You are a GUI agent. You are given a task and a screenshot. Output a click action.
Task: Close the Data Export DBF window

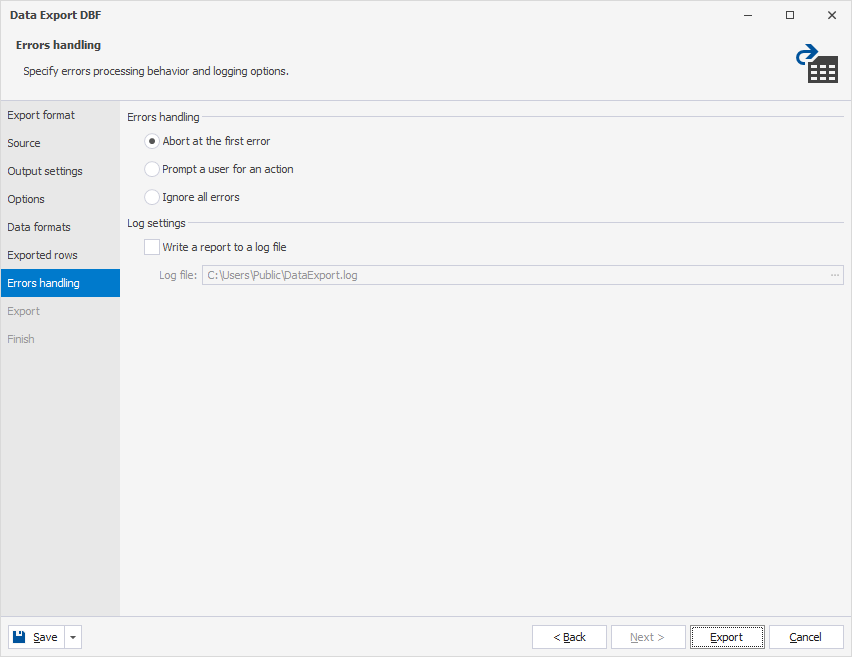coord(832,15)
